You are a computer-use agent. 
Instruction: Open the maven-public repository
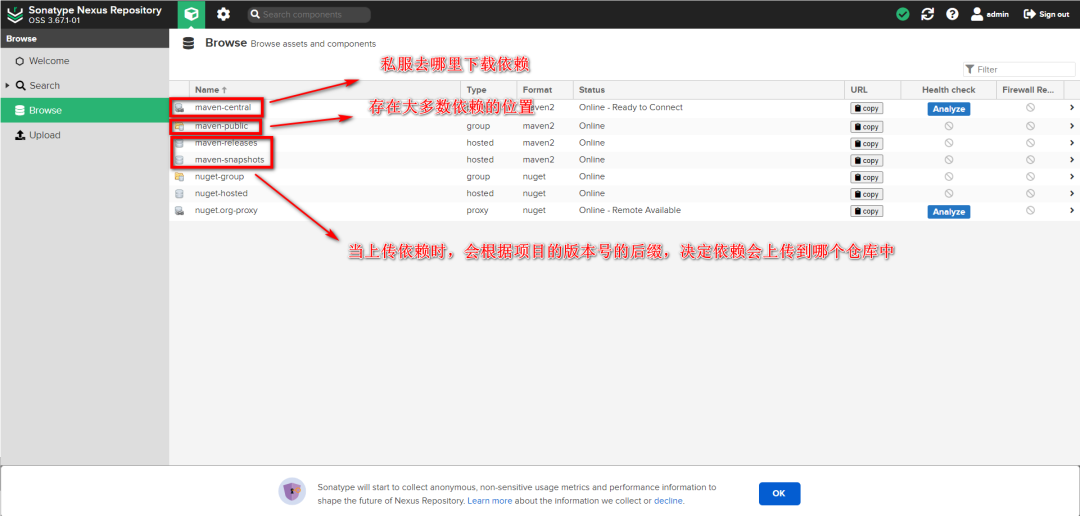221,126
